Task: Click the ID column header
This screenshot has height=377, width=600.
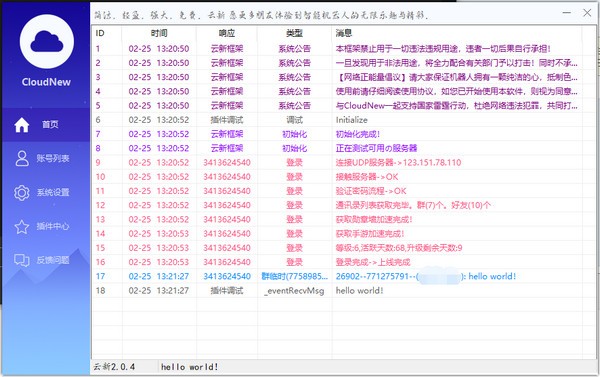Action: click(x=107, y=33)
